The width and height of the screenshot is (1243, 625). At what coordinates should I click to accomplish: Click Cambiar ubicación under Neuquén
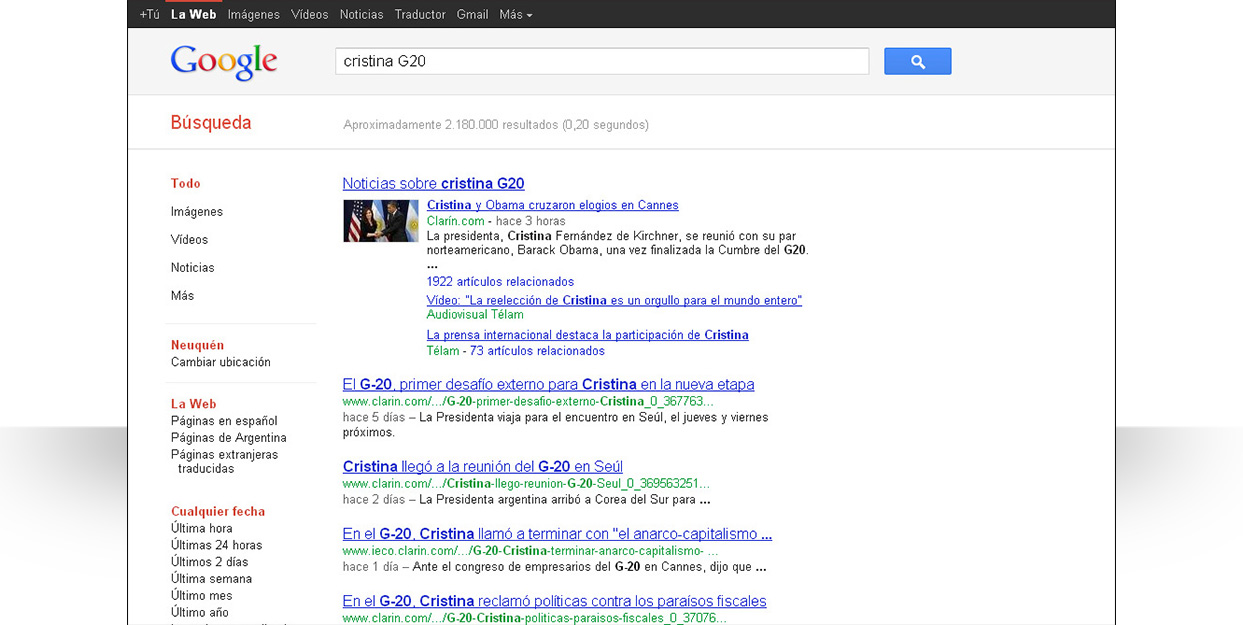(x=220, y=362)
